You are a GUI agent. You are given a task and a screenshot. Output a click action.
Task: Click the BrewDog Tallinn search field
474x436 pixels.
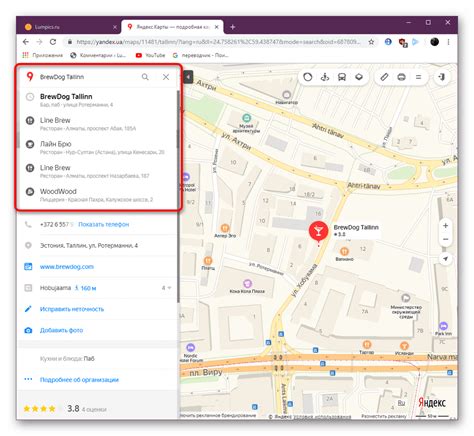(87, 77)
